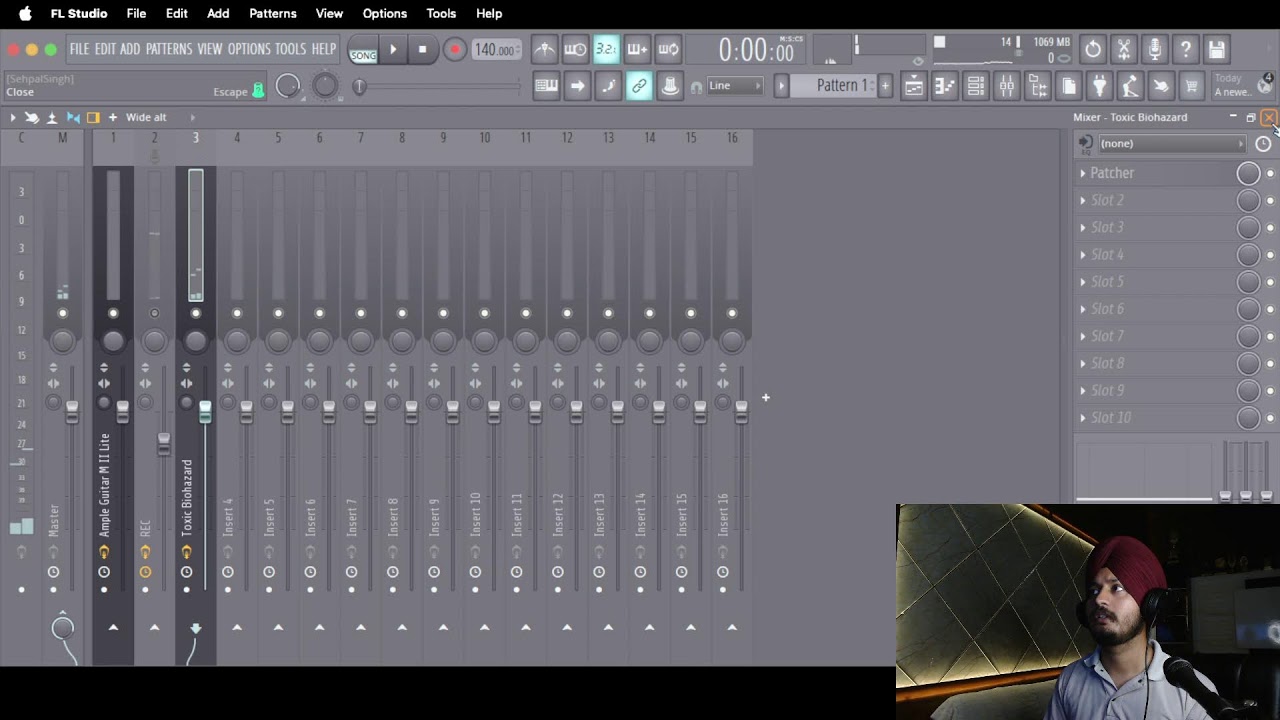Click the wait-for-input icon

[x=575, y=49]
